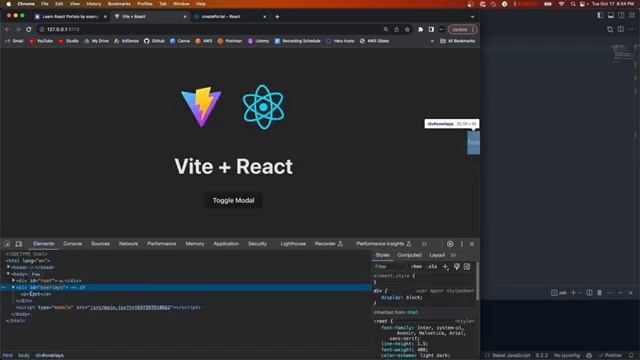Show more DevTools tabs chevron
The width and height of the screenshot is (640, 360).
click(x=424, y=244)
